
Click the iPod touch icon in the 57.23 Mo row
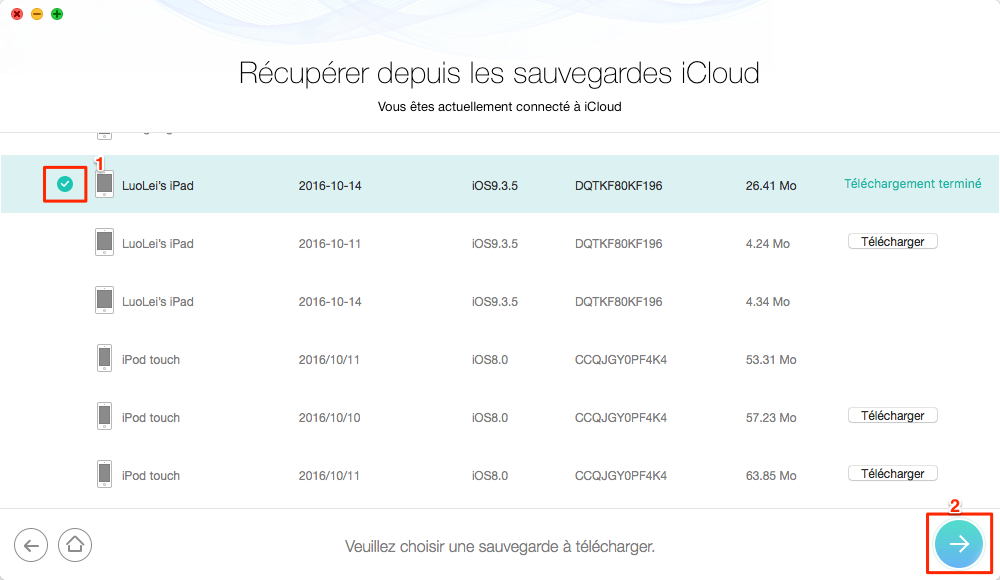click(105, 417)
